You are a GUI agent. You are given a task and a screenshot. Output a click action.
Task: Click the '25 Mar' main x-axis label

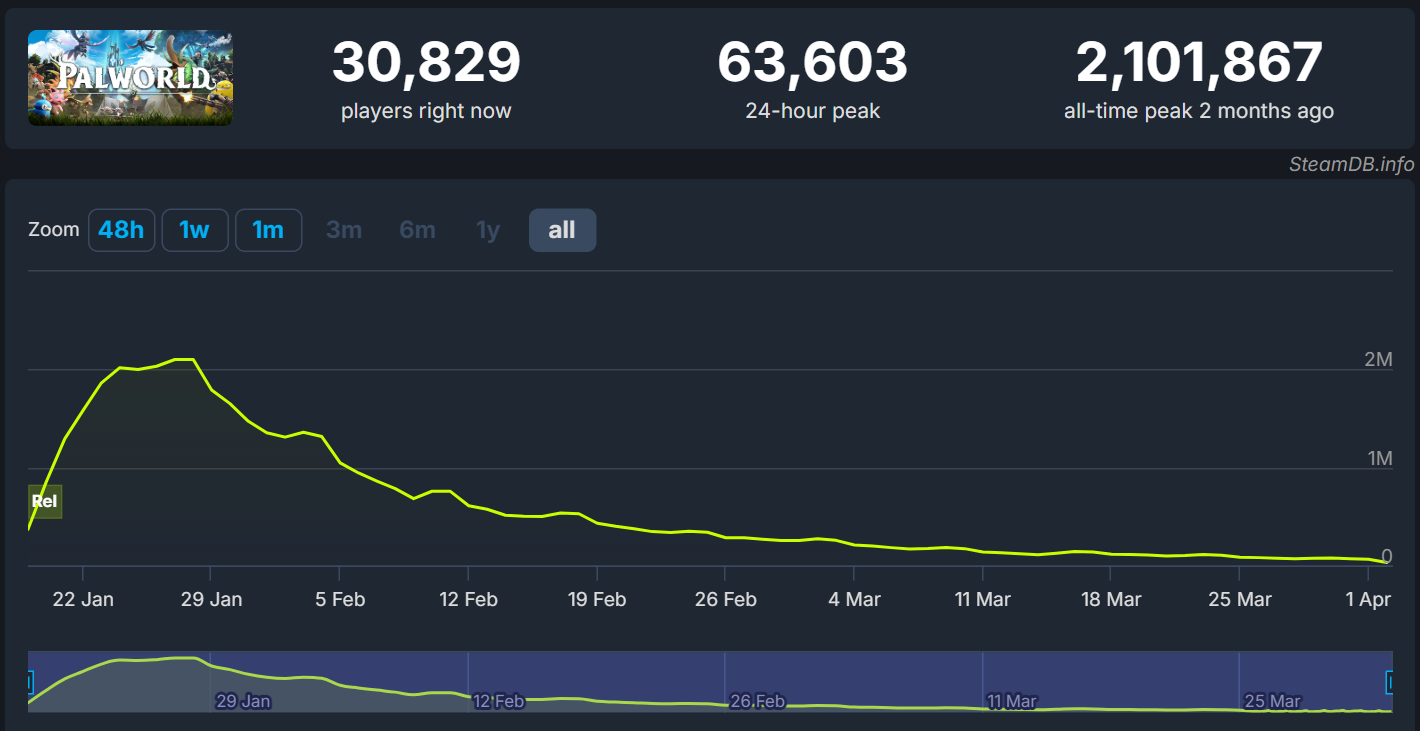1239,599
